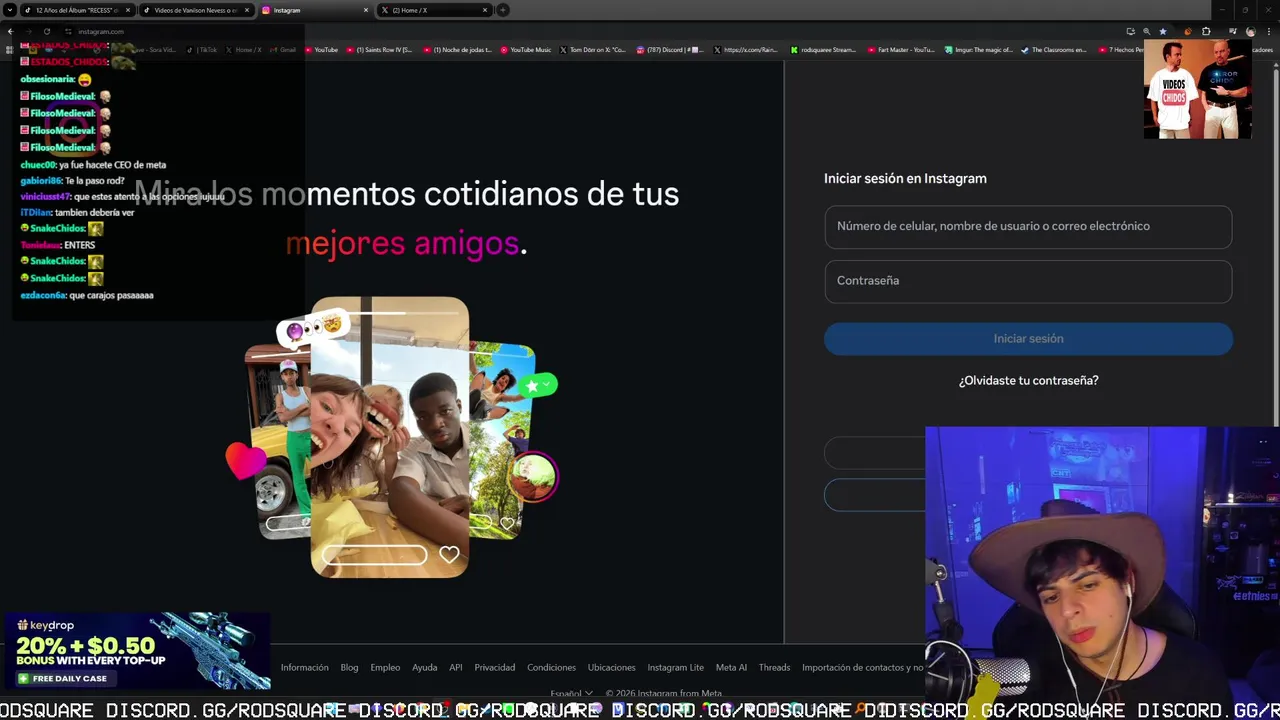Open the Privacidad footer link
The image size is (1280, 720).
[x=495, y=668]
